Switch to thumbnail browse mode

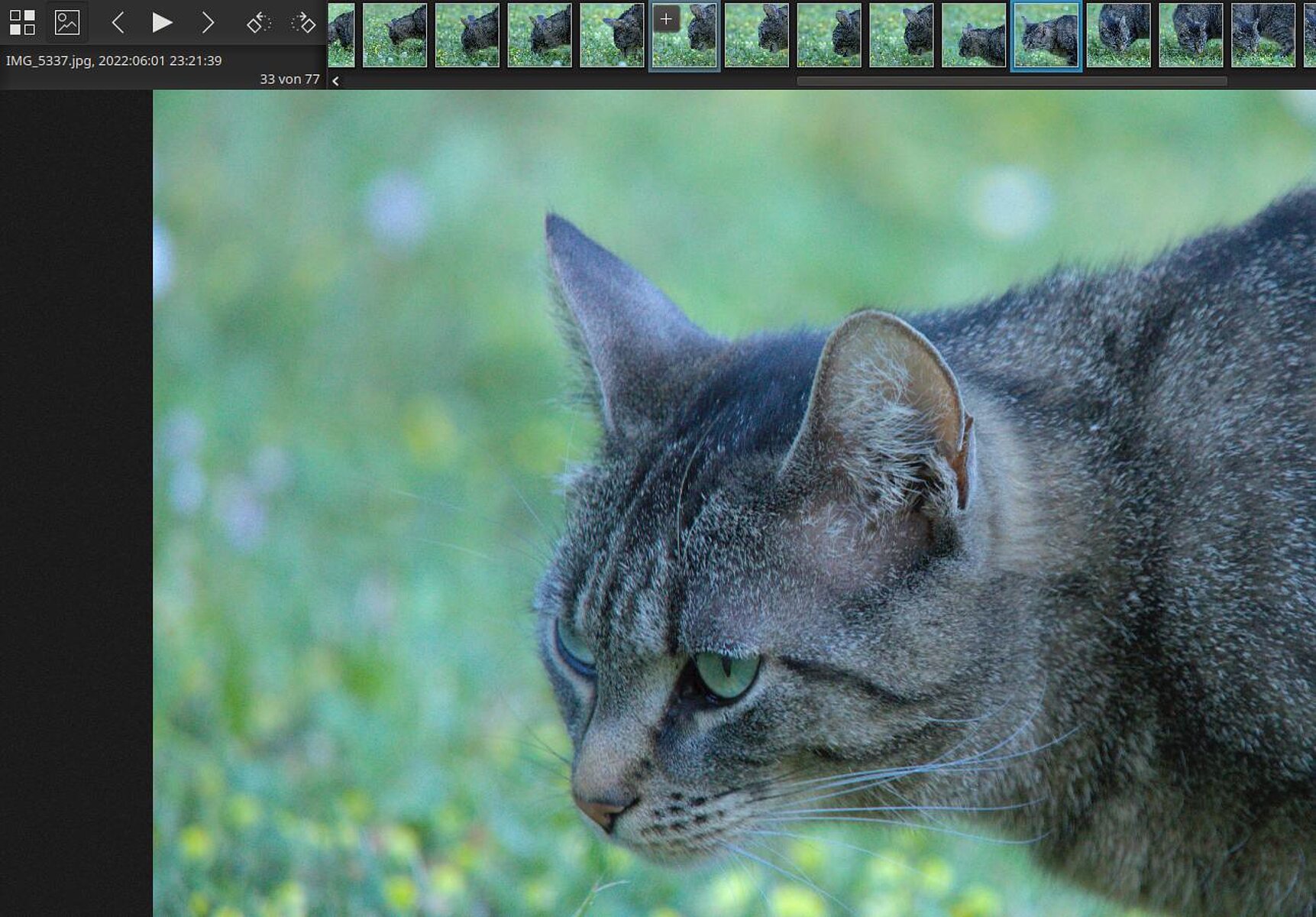coord(22,22)
